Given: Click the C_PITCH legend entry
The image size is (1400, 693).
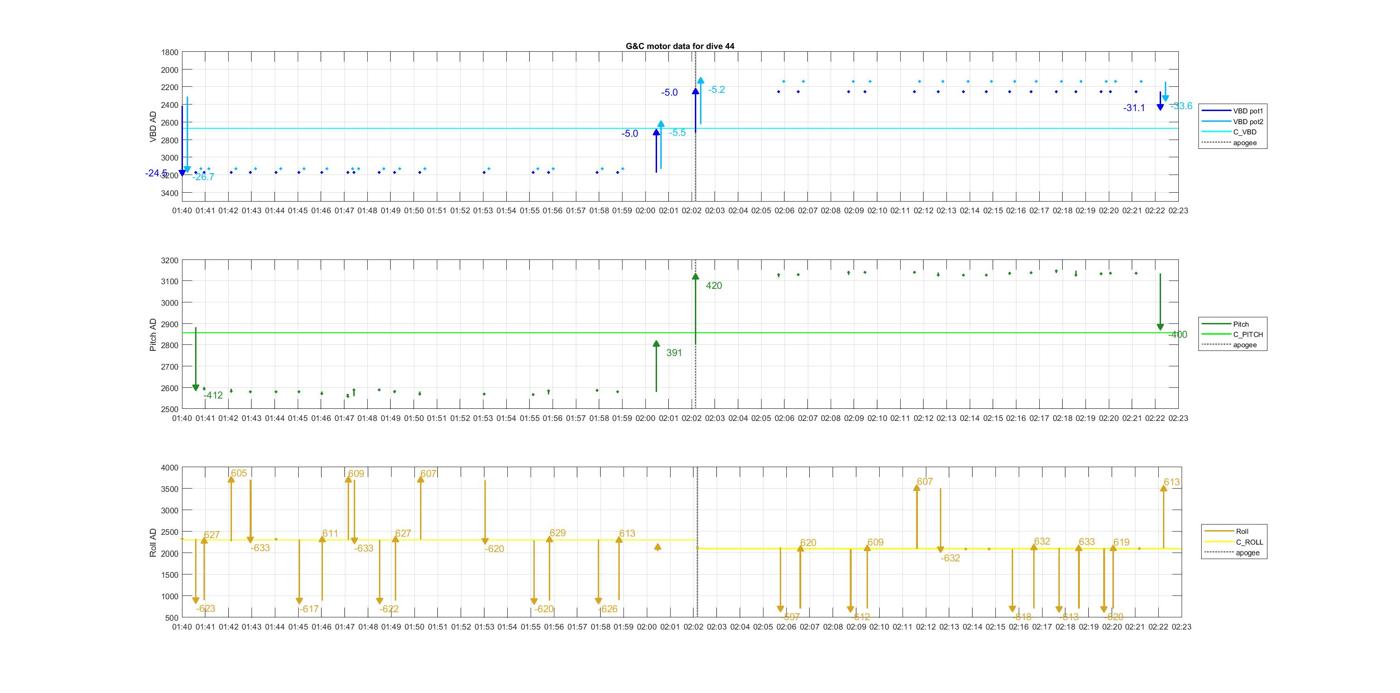Looking at the screenshot, I should pyautogui.click(x=1232, y=335).
